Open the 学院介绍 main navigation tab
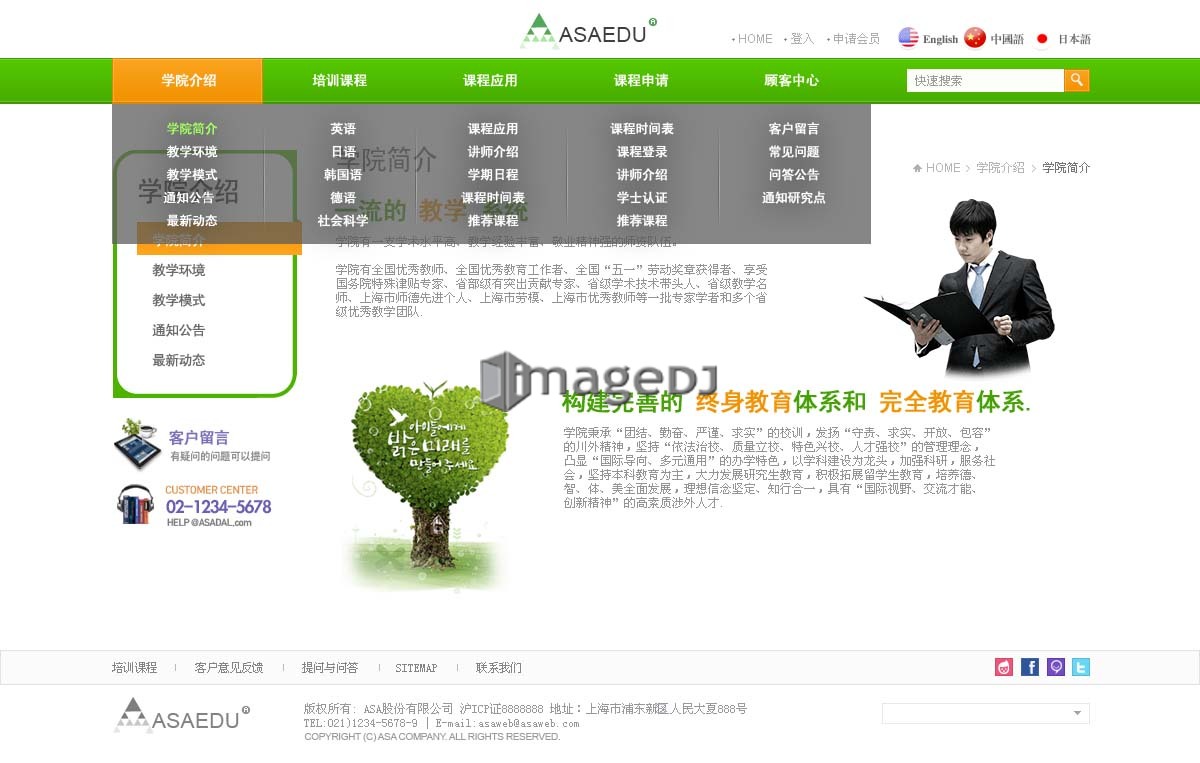This screenshot has width=1200, height=763. click(x=188, y=81)
